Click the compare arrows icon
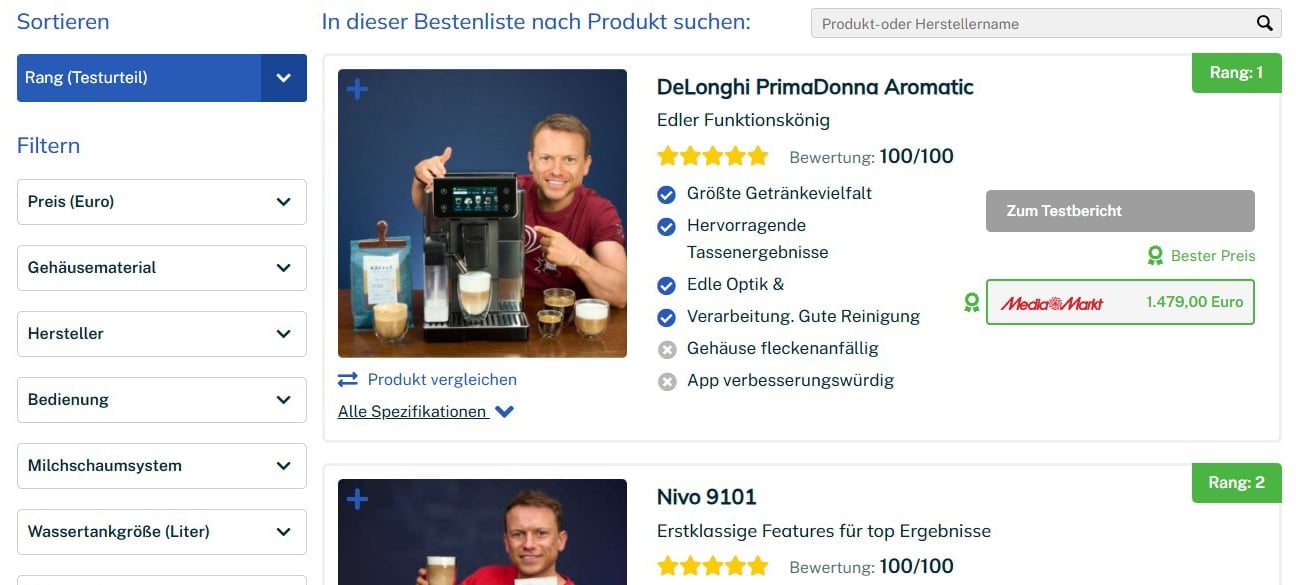The image size is (1296, 585). 348,379
